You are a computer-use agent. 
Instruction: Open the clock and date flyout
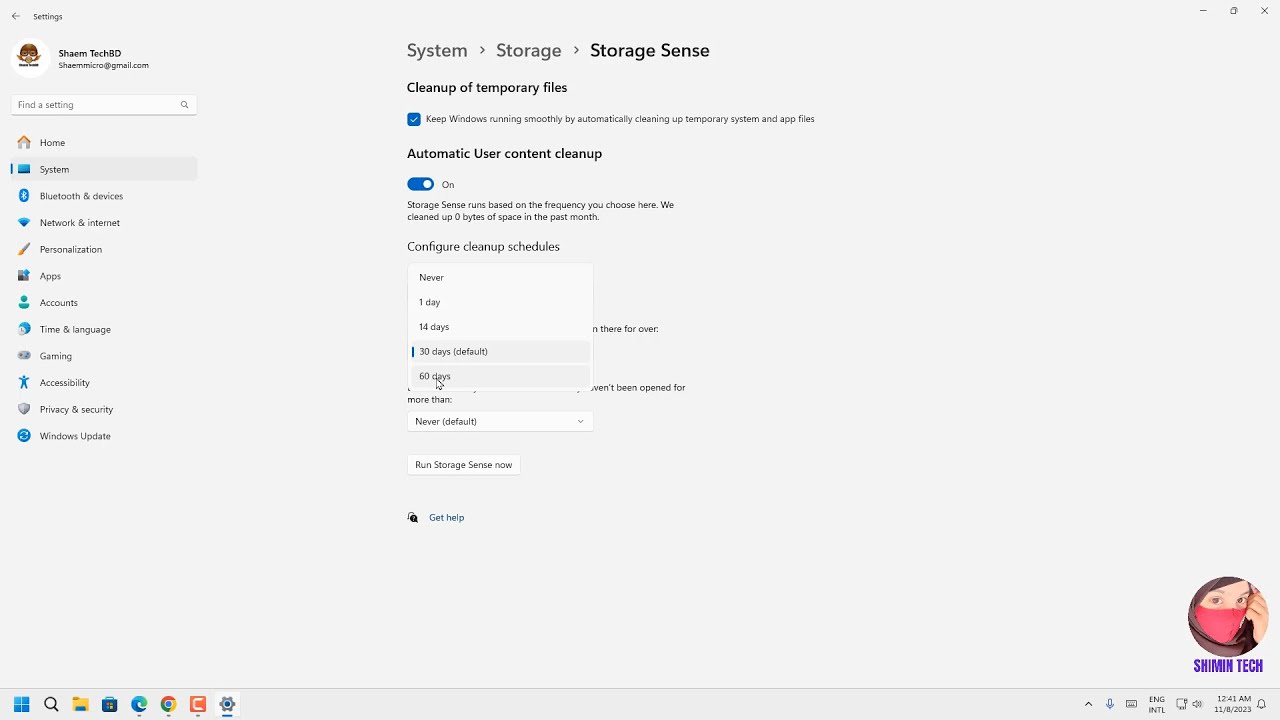pos(1232,704)
